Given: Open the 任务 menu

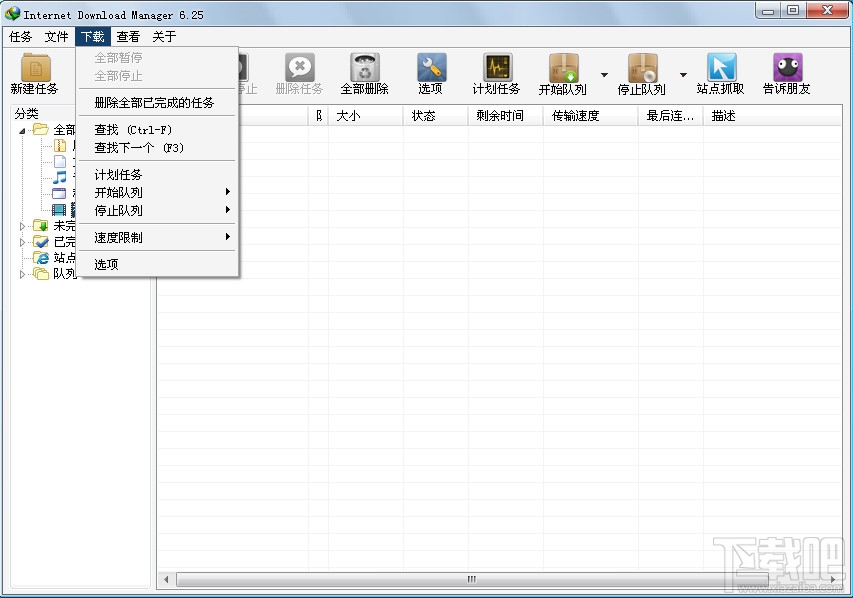Looking at the screenshot, I should [x=20, y=36].
